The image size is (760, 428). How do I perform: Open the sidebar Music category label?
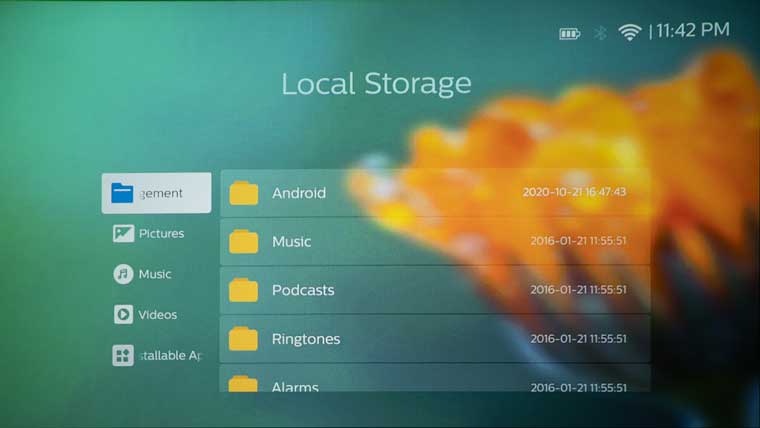click(x=155, y=274)
